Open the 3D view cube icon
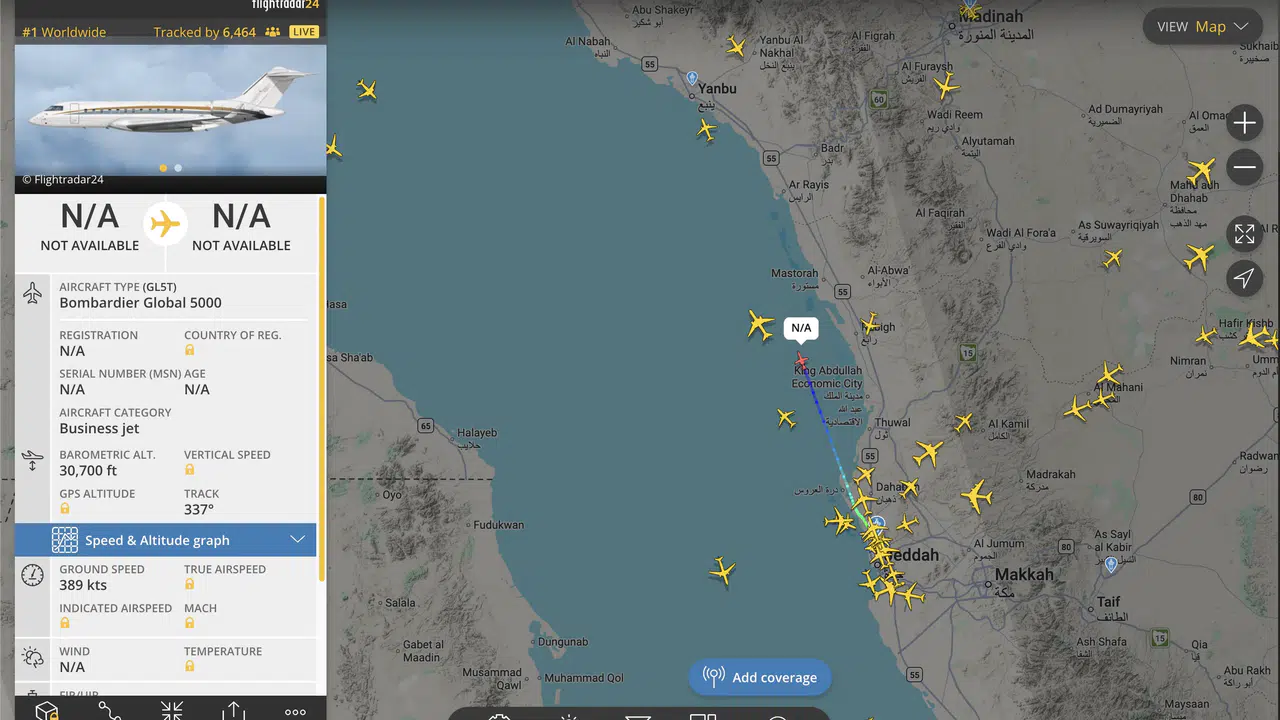This screenshot has width=1280, height=720. 46,711
